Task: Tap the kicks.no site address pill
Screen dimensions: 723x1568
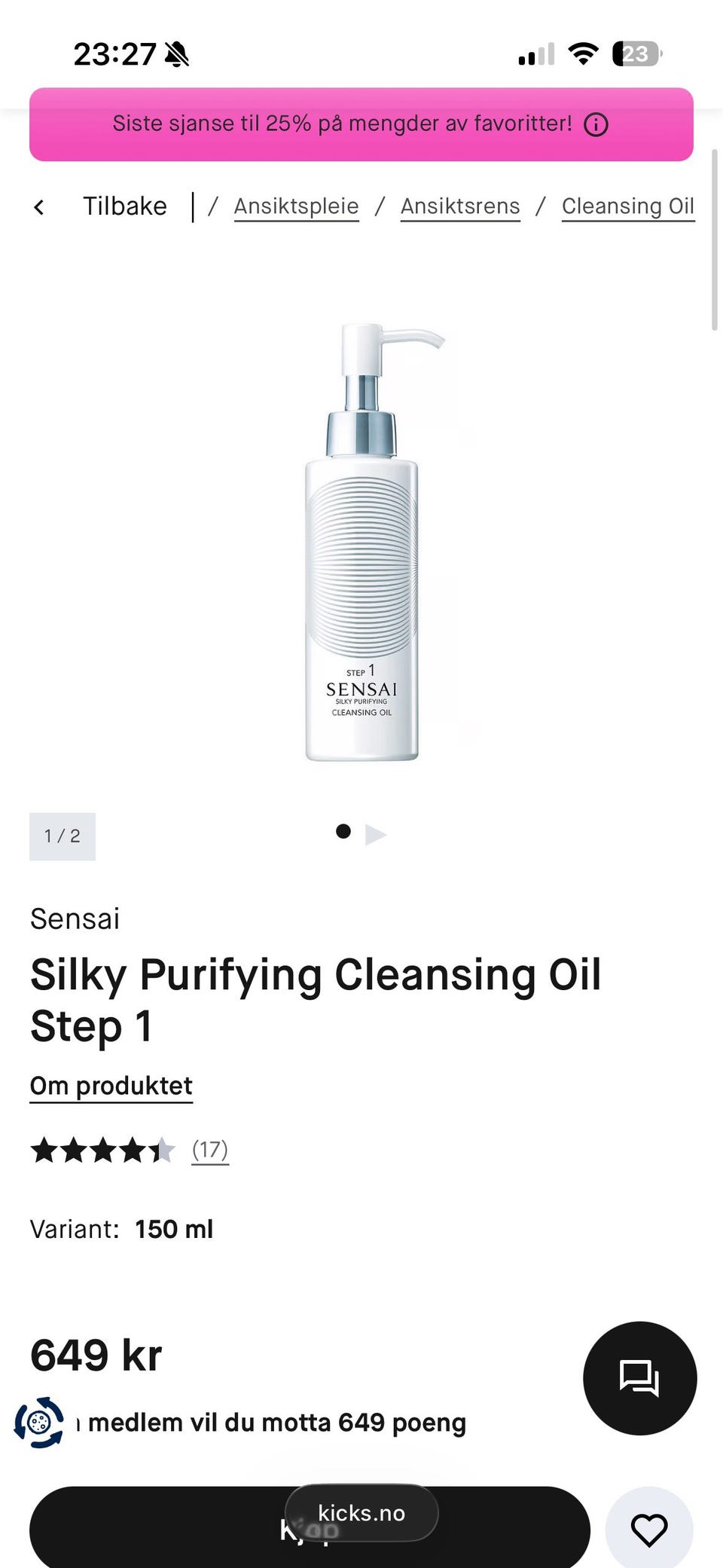Action: coord(361,1513)
